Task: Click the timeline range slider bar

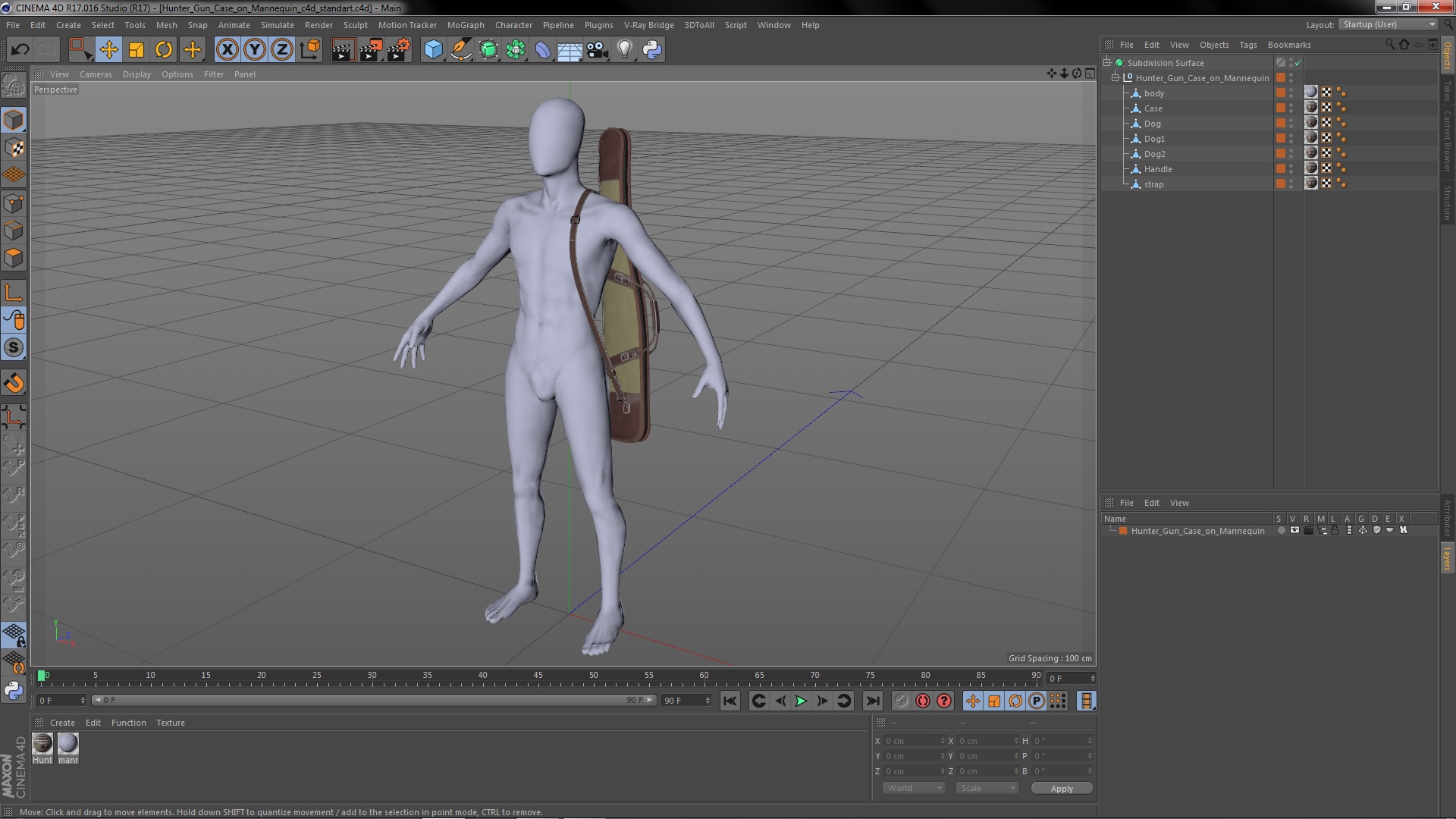Action: click(373, 700)
